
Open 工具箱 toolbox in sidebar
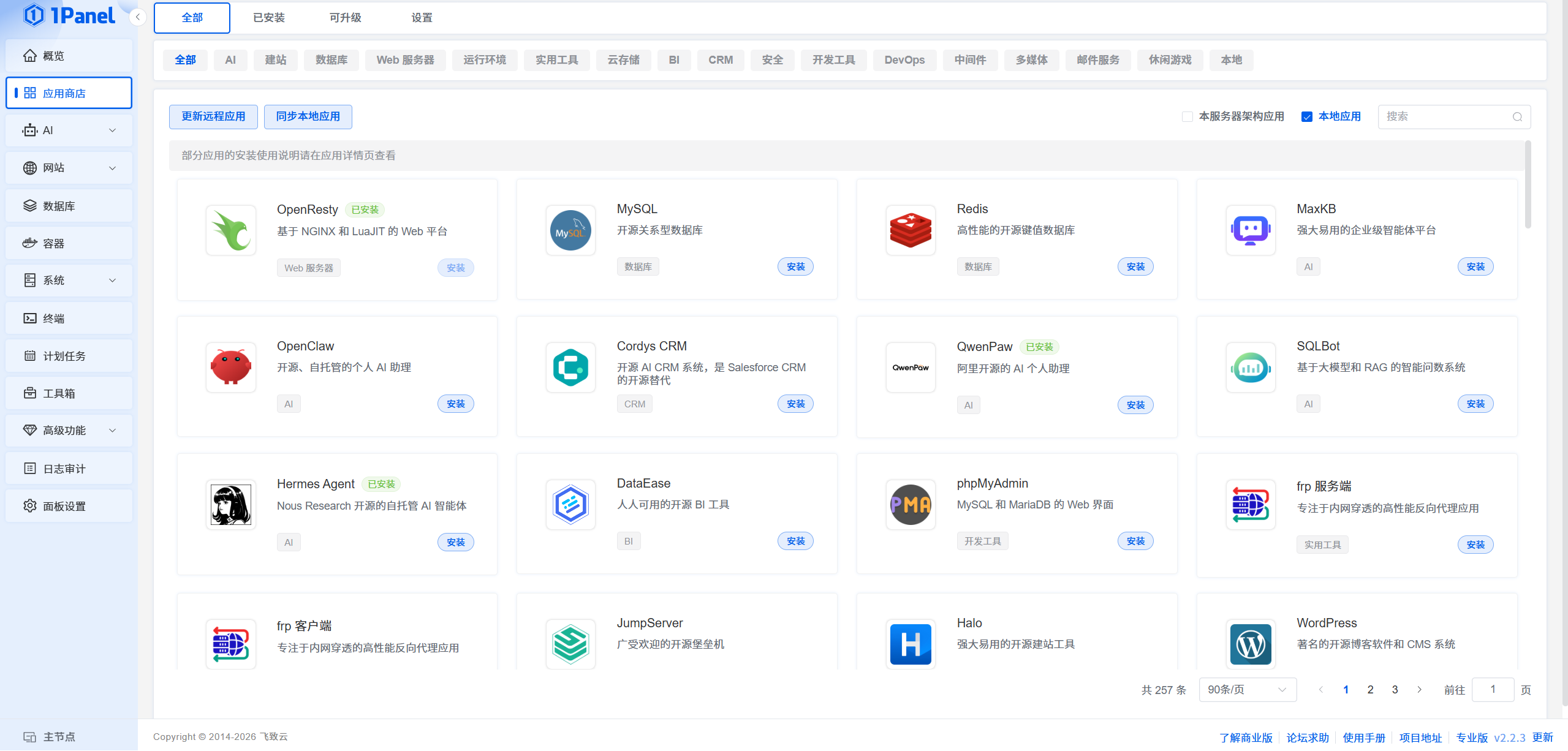tap(69, 393)
